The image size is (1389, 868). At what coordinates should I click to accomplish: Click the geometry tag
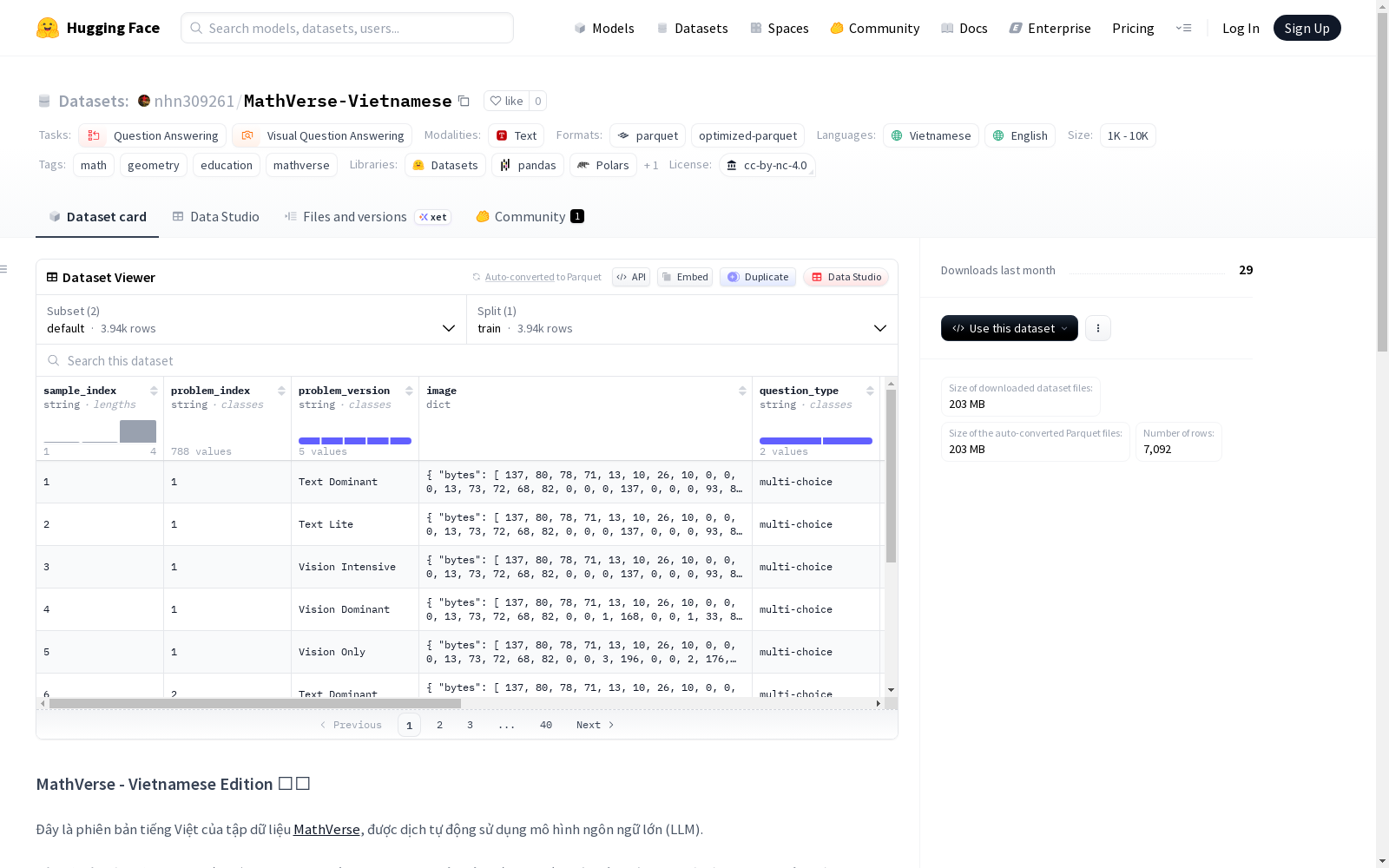pyautogui.click(x=154, y=165)
